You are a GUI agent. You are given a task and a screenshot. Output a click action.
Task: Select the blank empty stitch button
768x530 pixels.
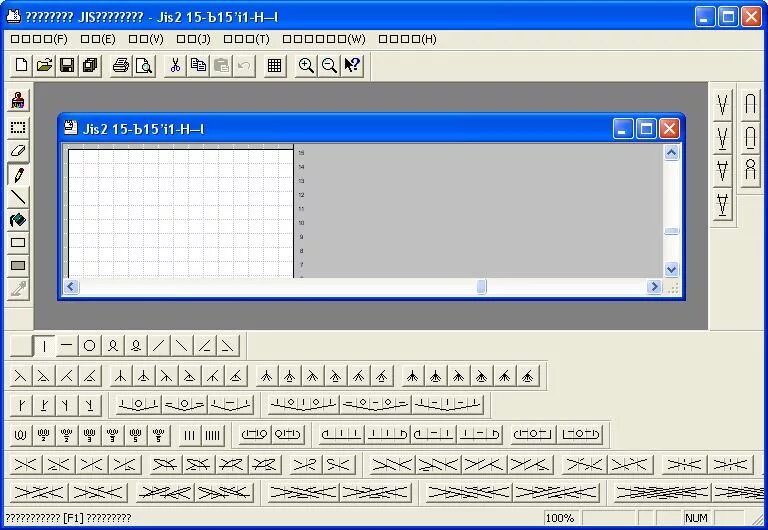[x=21, y=346]
